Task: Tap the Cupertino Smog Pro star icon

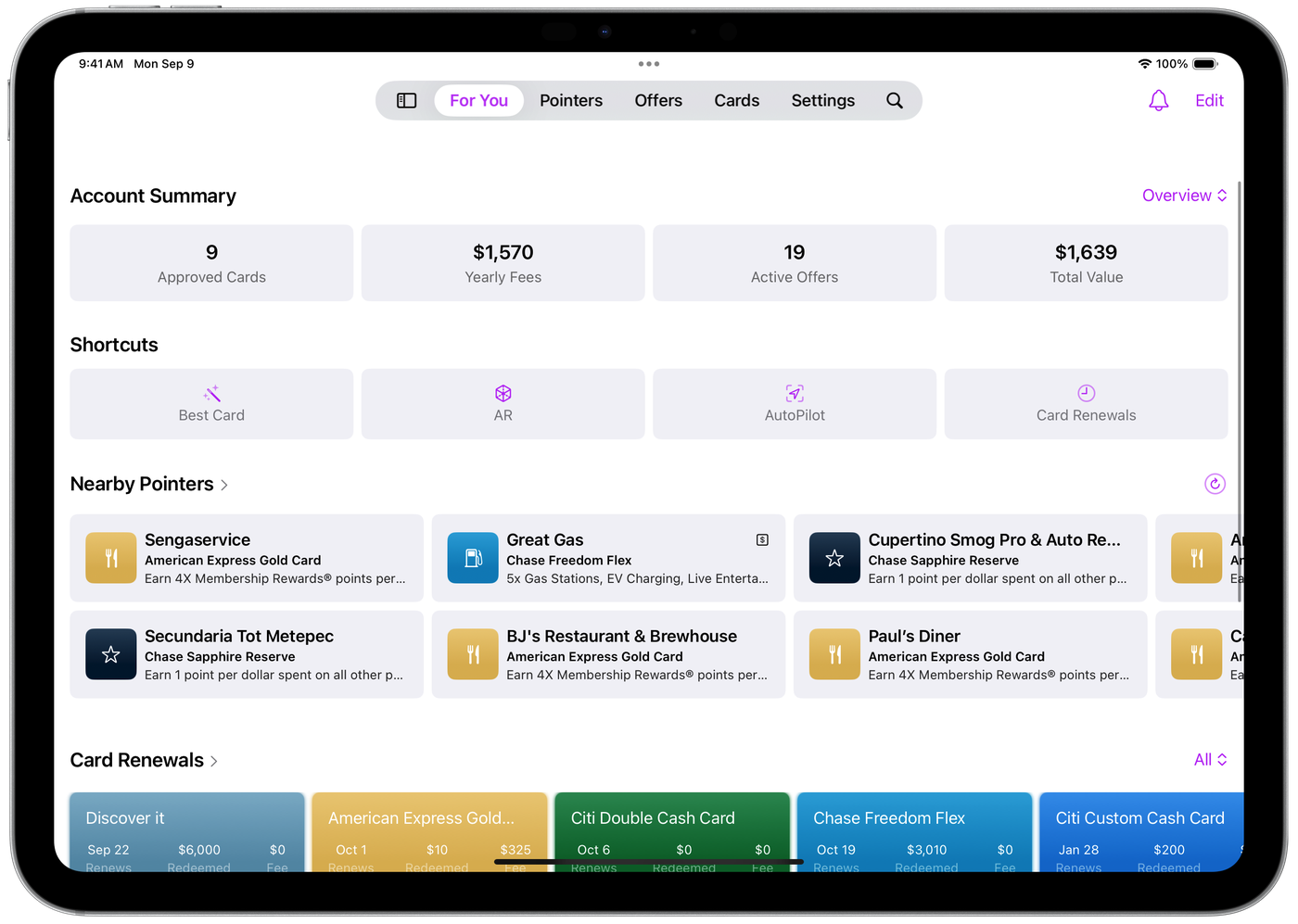Action: tap(834, 558)
